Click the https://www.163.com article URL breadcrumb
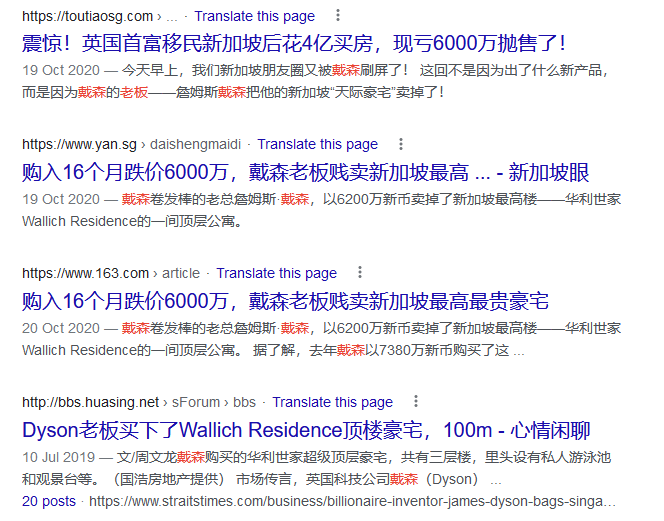The width and height of the screenshot is (664, 521). click(111, 273)
